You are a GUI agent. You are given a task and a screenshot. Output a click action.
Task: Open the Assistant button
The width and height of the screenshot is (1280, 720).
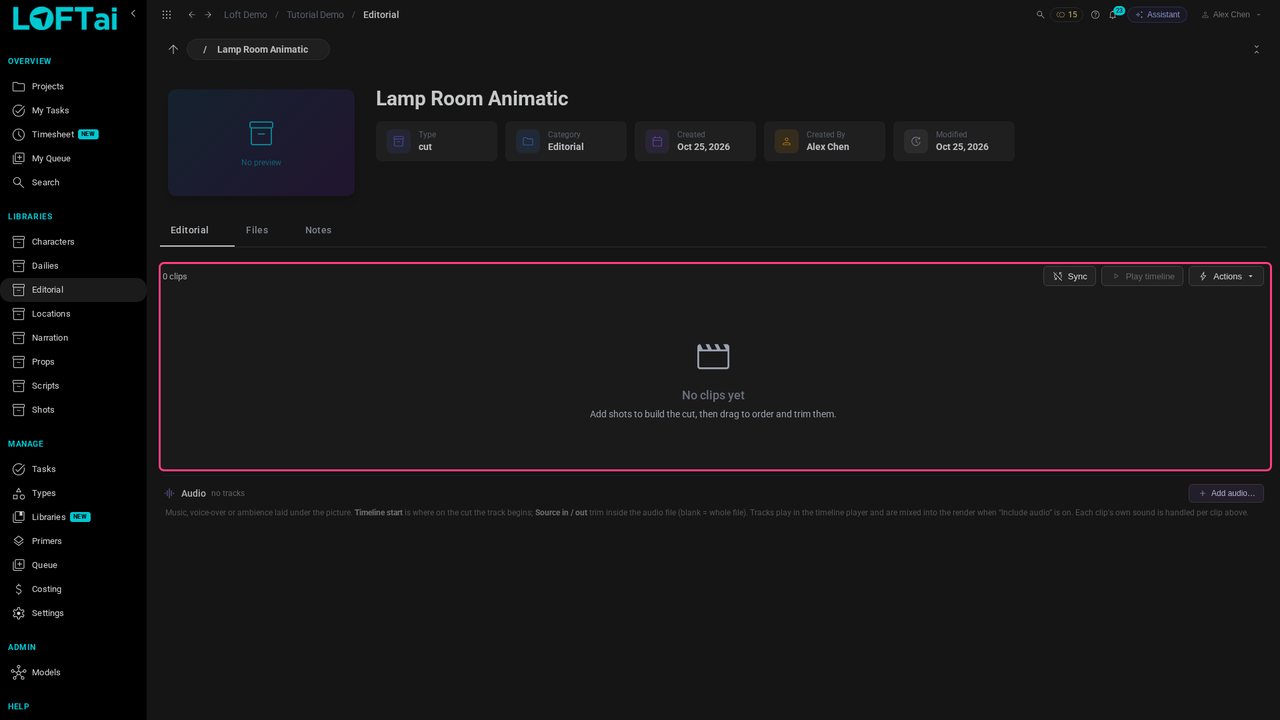(1158, 15)
